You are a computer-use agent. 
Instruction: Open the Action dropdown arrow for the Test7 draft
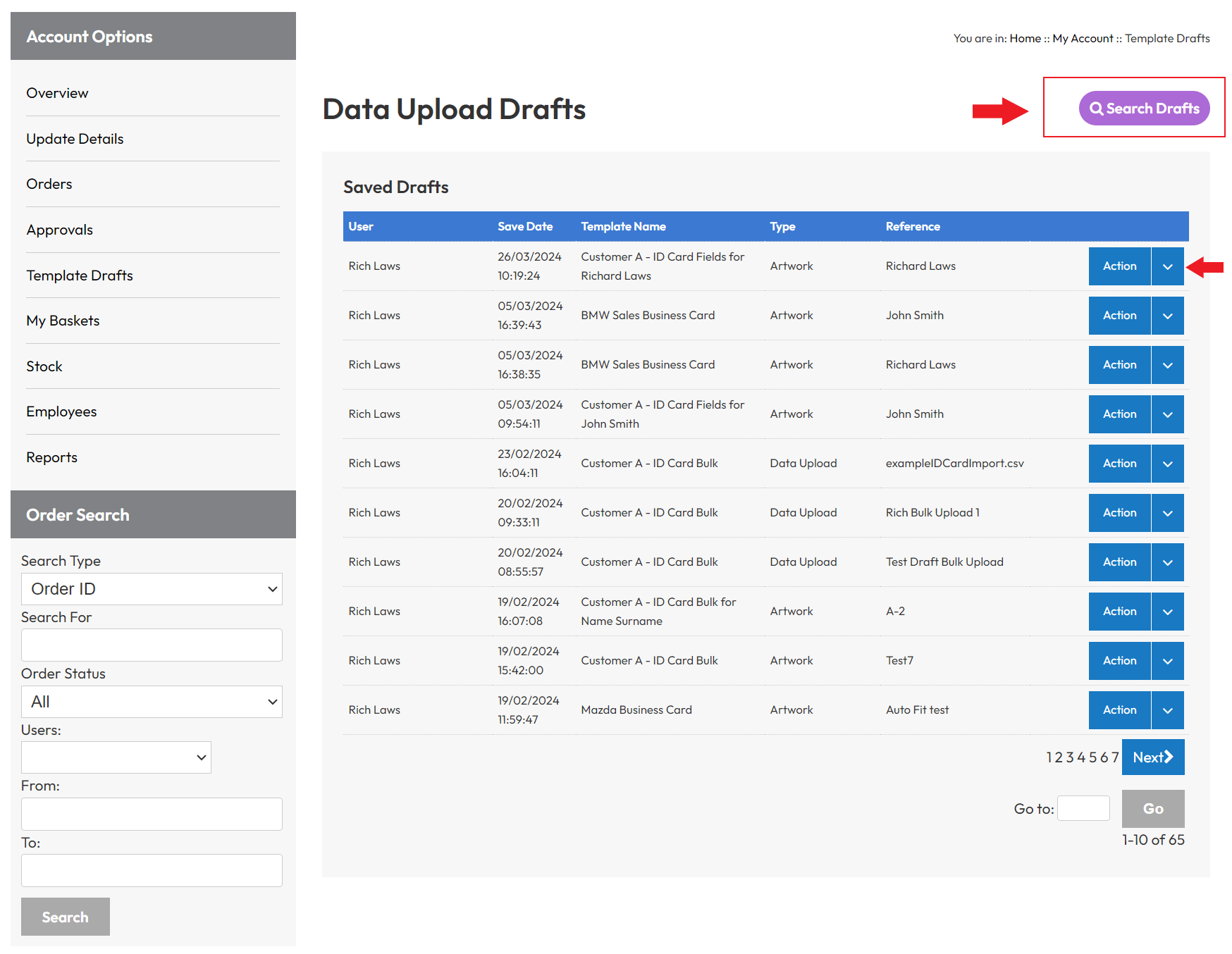(x=1167, y=661)
